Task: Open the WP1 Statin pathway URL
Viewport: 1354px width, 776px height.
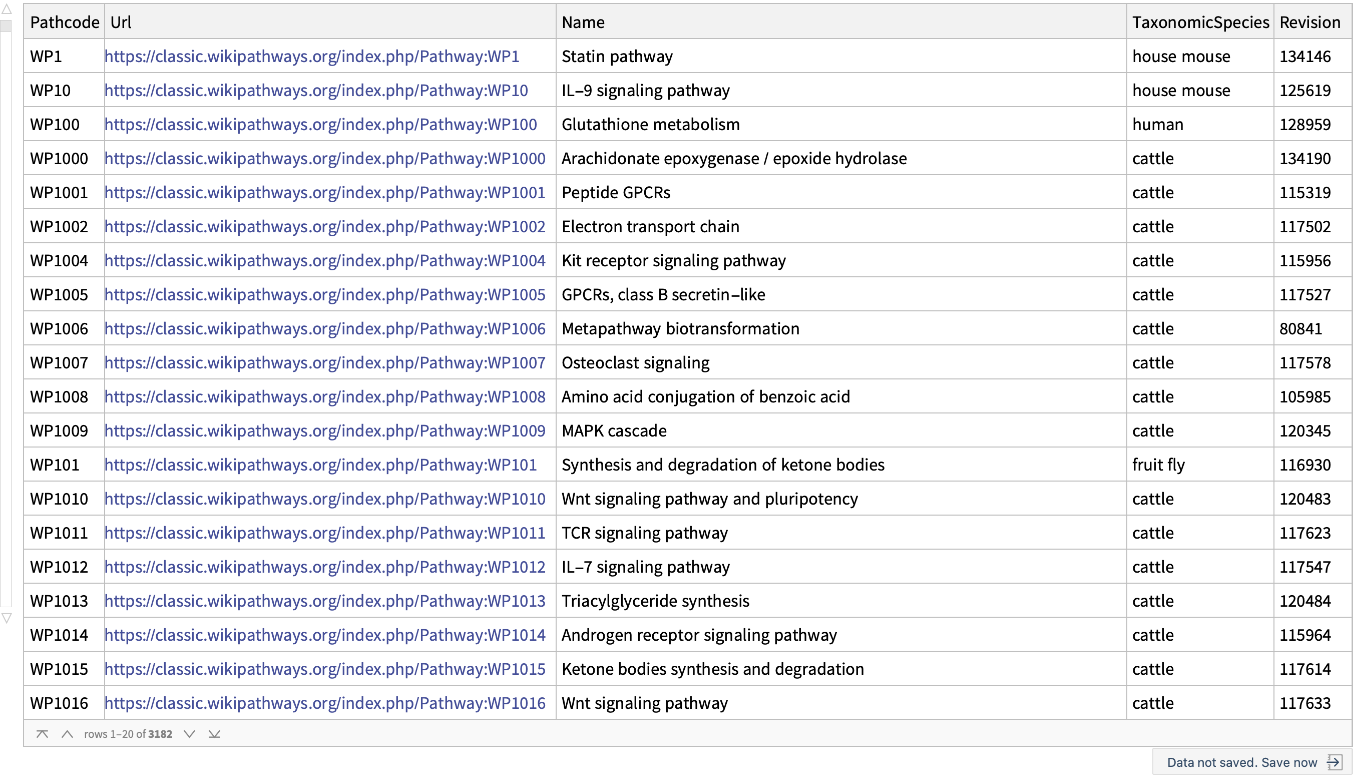Action: [x=312, y=57]
